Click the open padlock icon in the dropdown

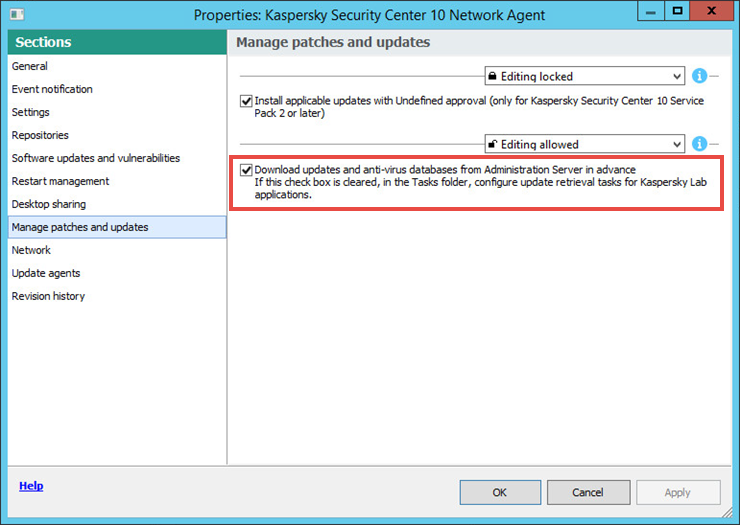point(492,144)
